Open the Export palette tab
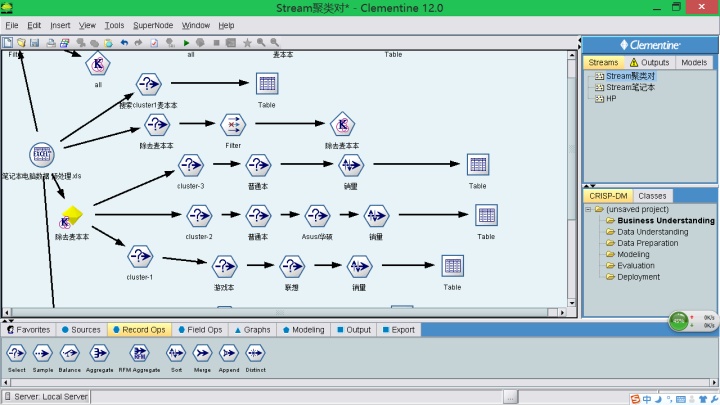 [399, 330]
